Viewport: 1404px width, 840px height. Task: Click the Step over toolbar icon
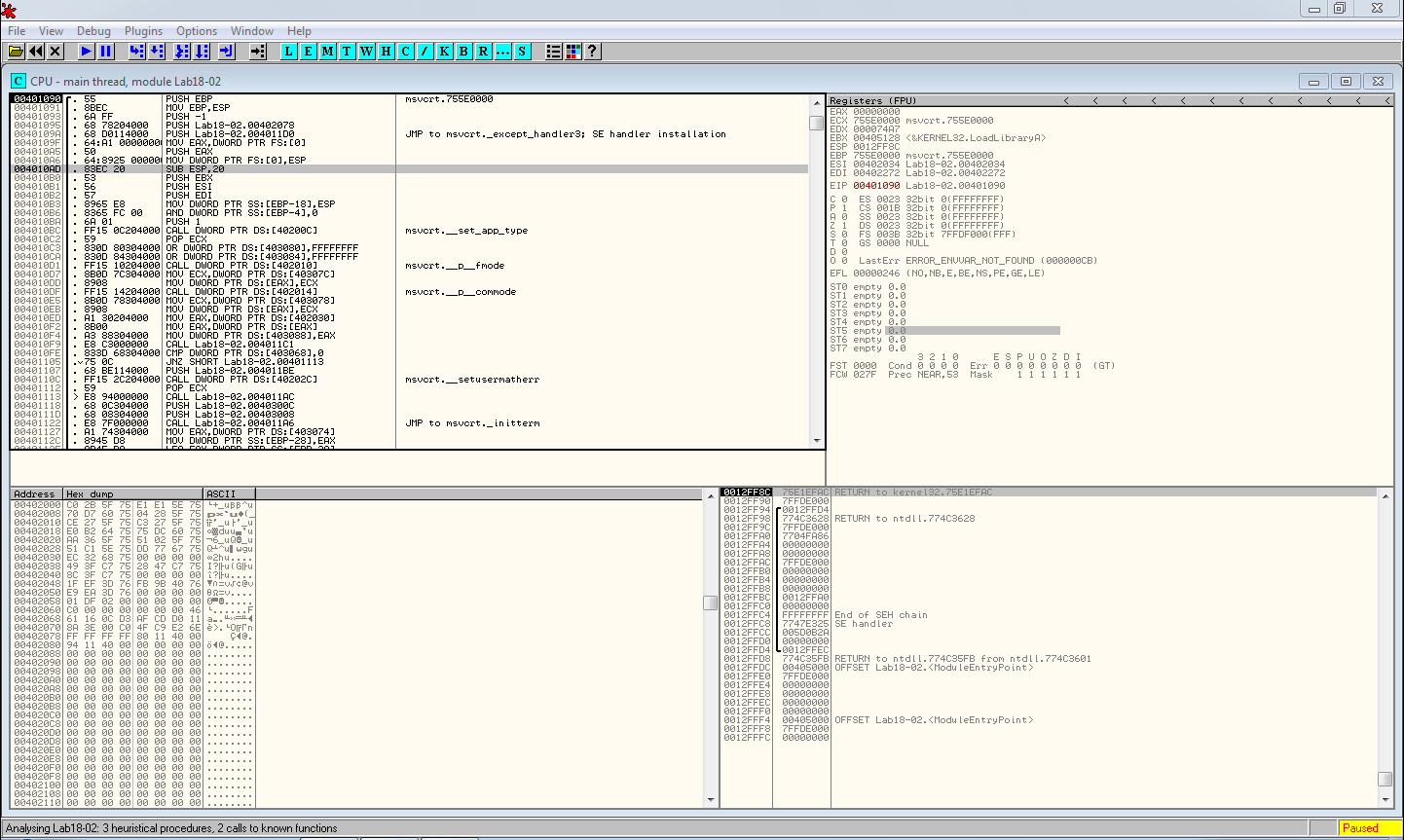click(157, 51)
